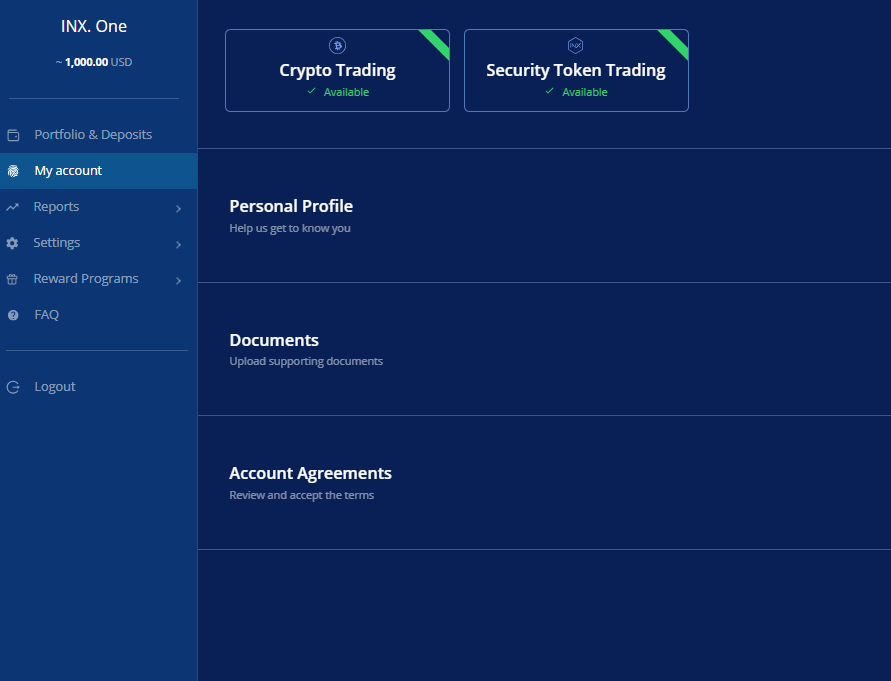Click 'Help us get to know you' text
Image resolution: width=891 pixels, height=681 pixels.
[290, 229]
